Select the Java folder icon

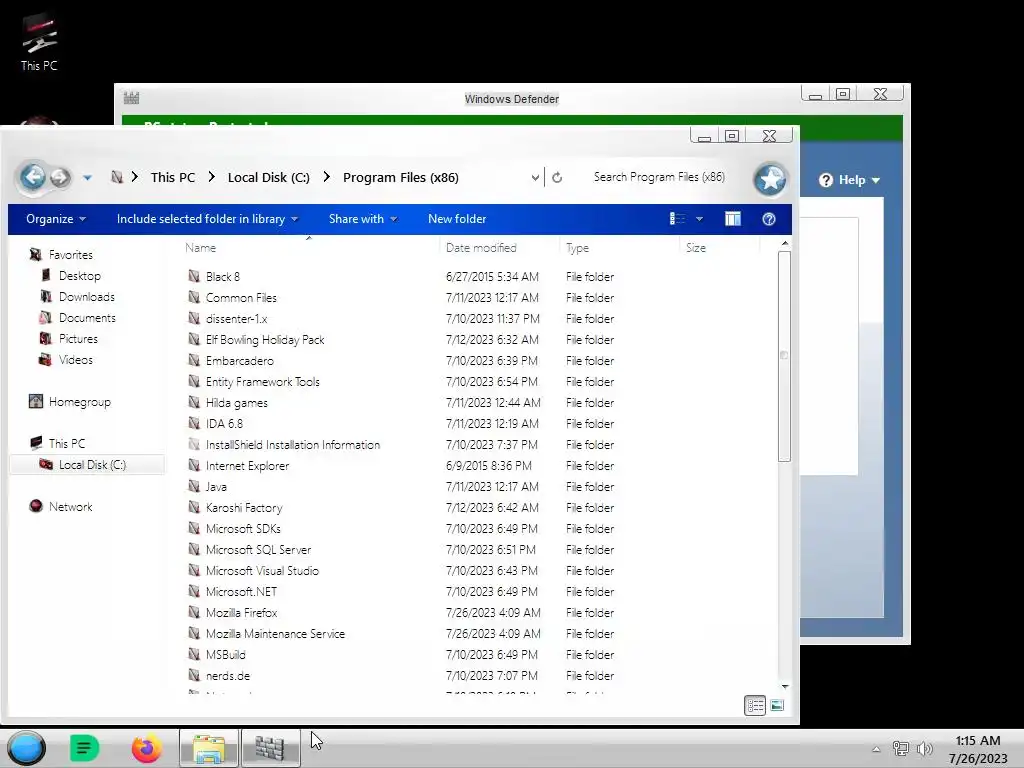pyautogui.click(x=194, y=486)
